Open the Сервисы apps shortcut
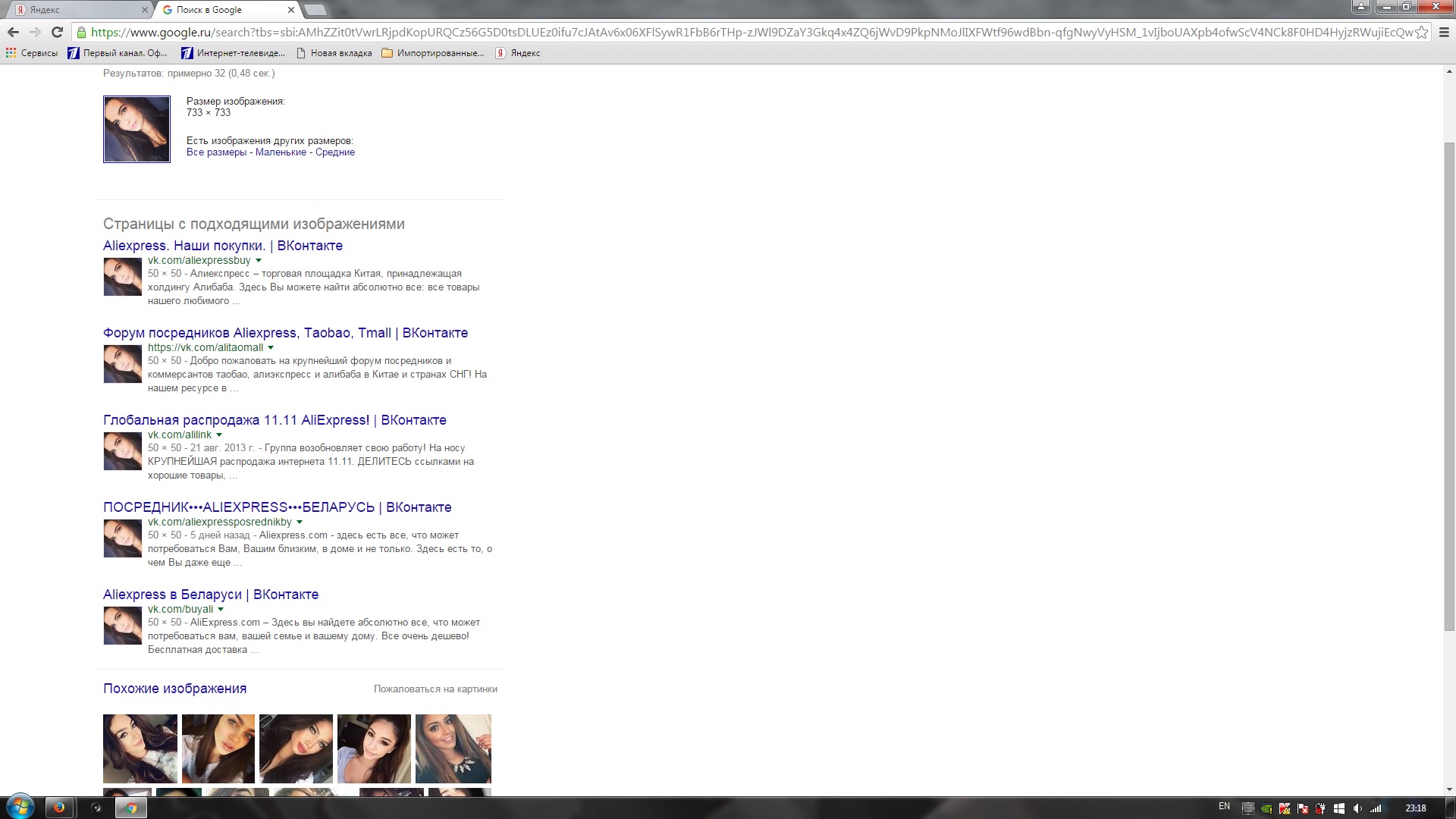Image resolution: width=1456 pixels, height=819 pixels. click(x=32, y=53)
